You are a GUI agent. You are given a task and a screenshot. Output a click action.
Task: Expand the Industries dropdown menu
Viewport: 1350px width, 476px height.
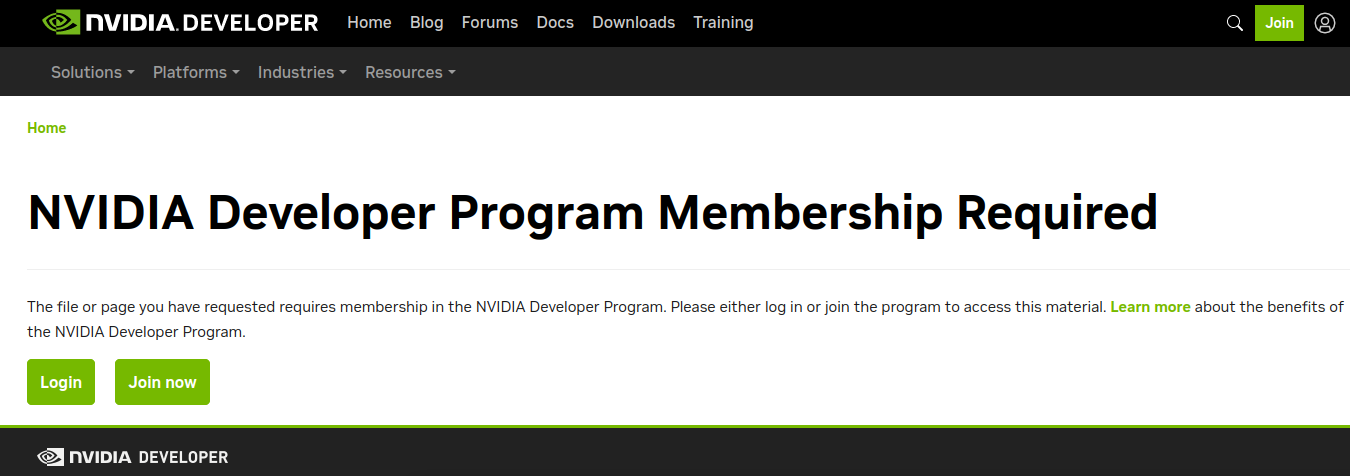click(302, 72)
